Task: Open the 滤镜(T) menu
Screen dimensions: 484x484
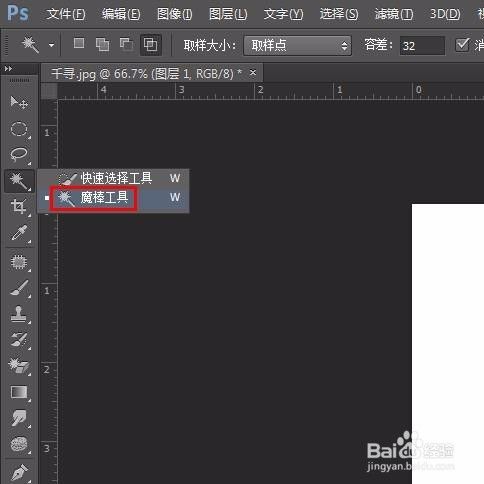Action: (394, 14)
